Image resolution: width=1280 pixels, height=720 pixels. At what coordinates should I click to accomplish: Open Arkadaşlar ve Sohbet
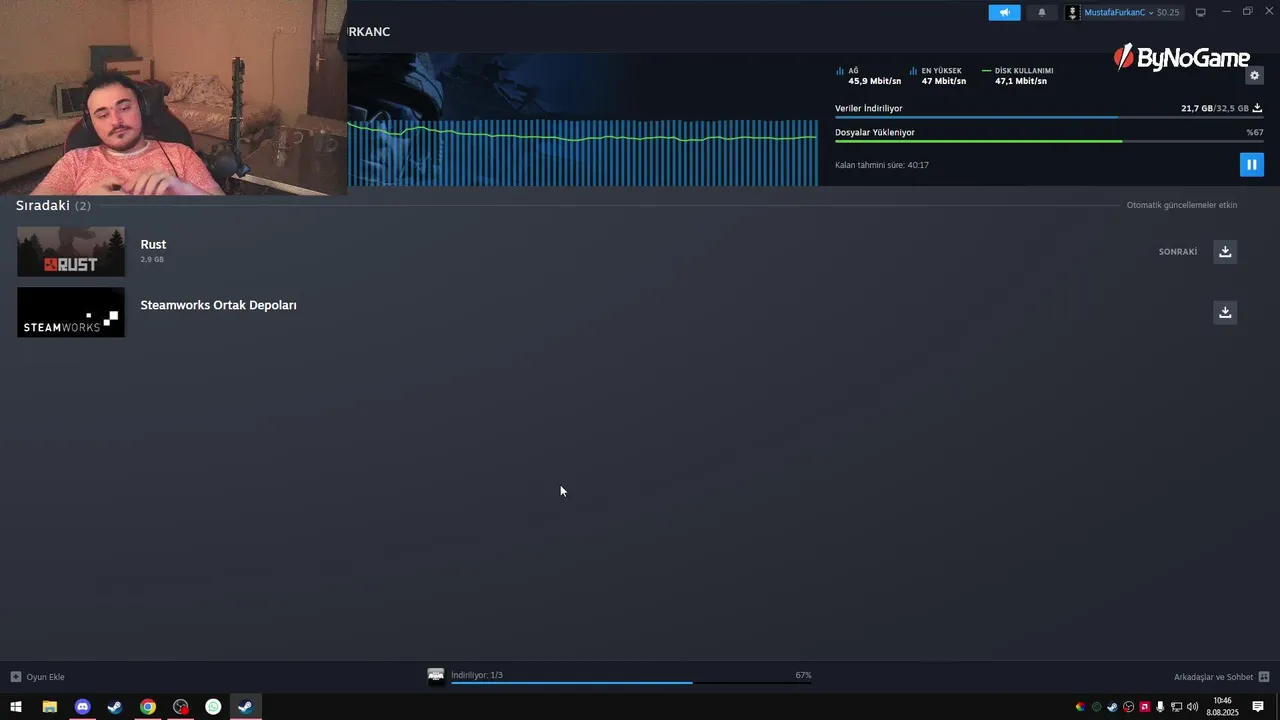click(x=1213, y=677)
